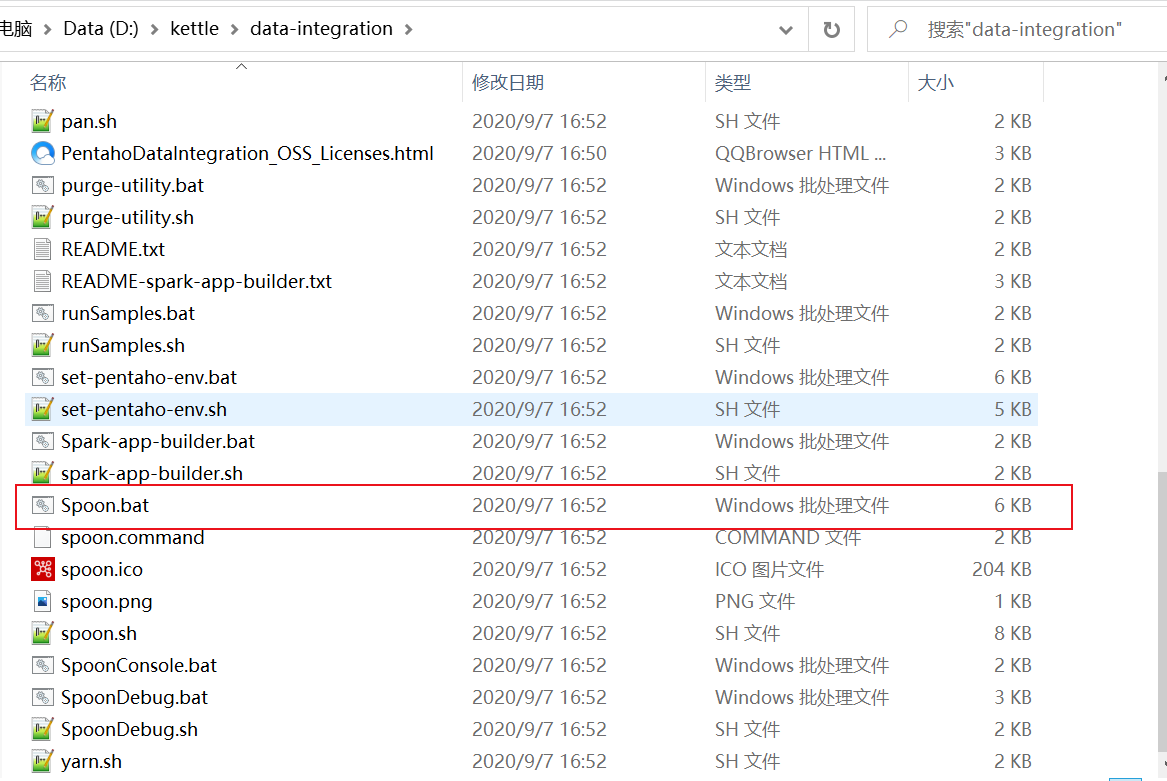Screen dimensions: 1167x781
Task: Click COMMAND 文件 type cell
Action: [x=787, y=537]
